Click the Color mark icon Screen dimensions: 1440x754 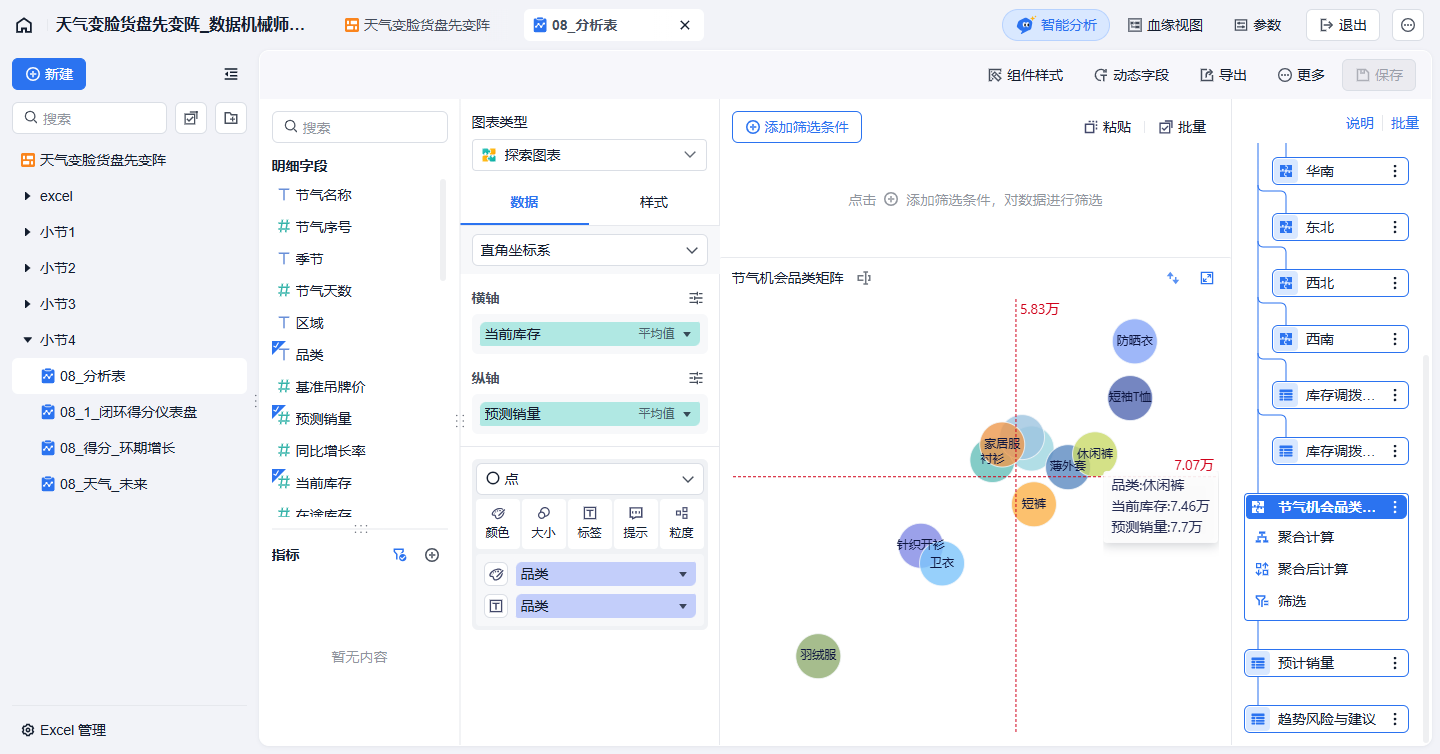coord(498,524)
